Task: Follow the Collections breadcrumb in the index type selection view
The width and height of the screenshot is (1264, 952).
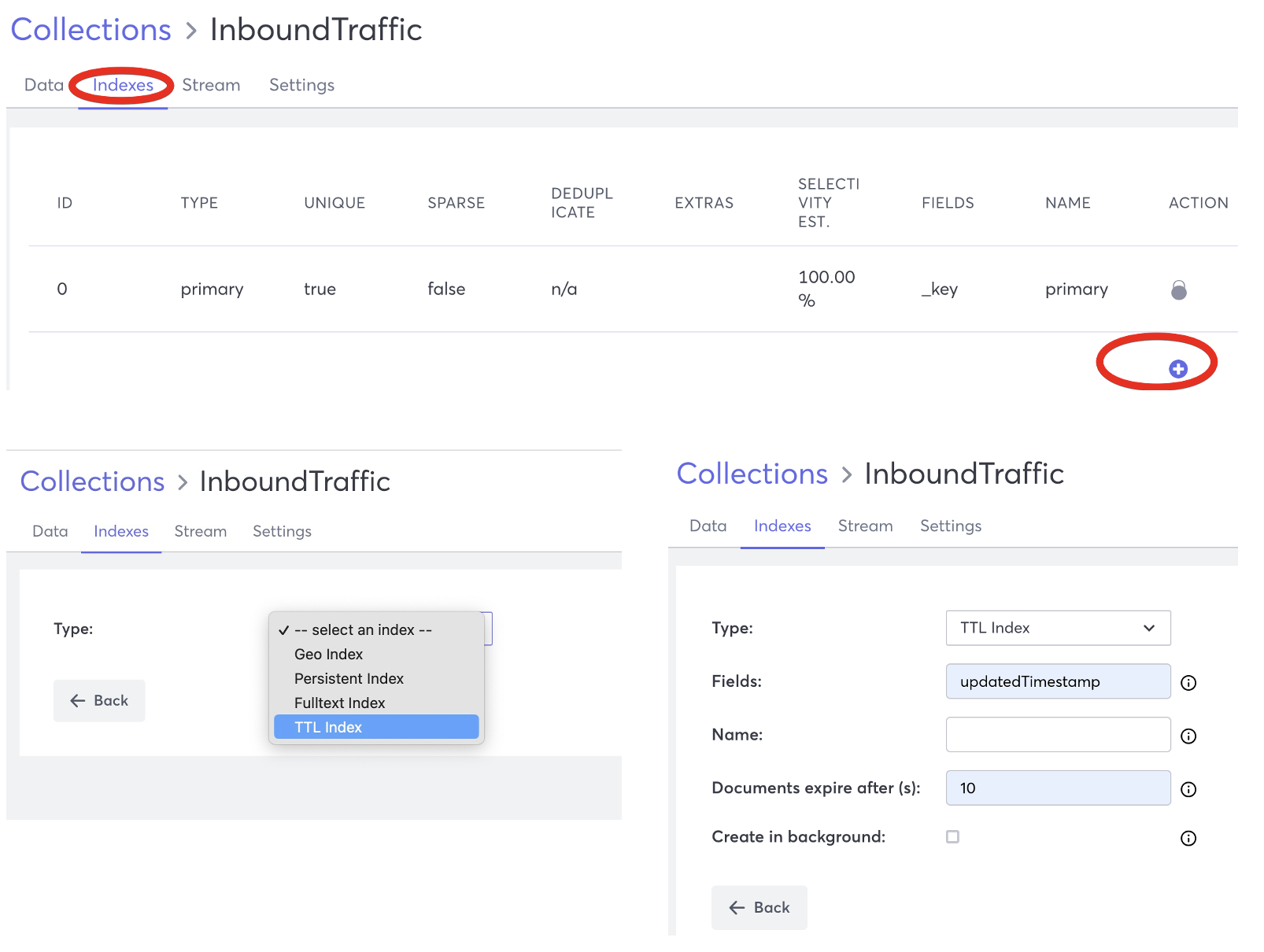Action: [92, 482]
